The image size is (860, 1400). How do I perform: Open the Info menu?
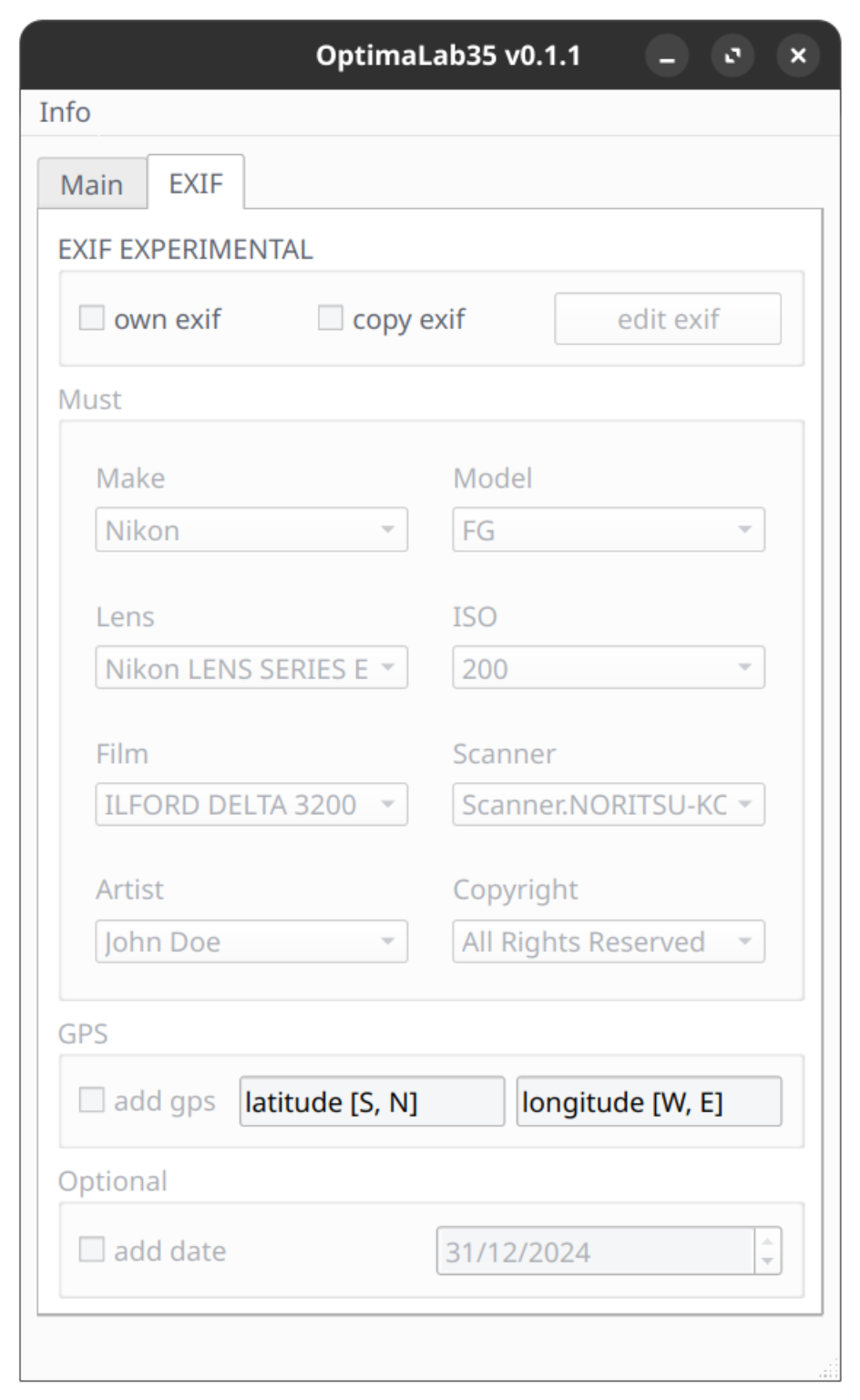click(x=65, y=112)
